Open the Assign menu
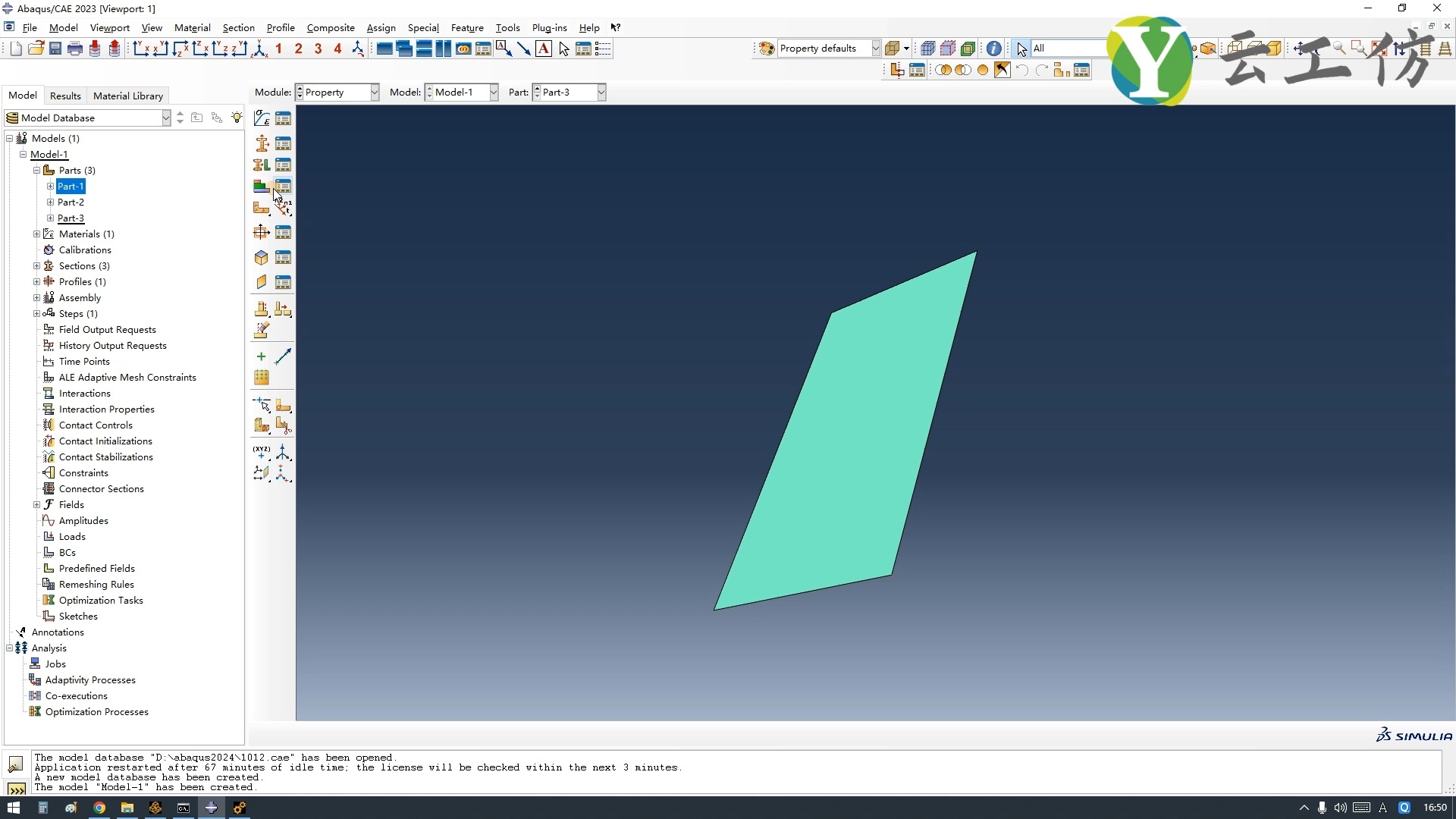1456x819 pixels. [381, 28]
